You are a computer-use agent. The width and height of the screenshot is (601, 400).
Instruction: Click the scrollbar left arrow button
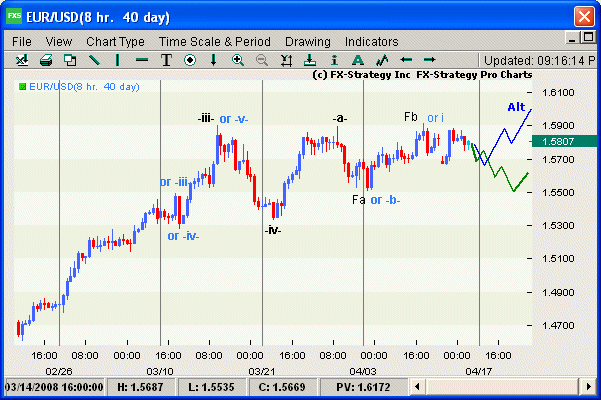click(417, 387)
